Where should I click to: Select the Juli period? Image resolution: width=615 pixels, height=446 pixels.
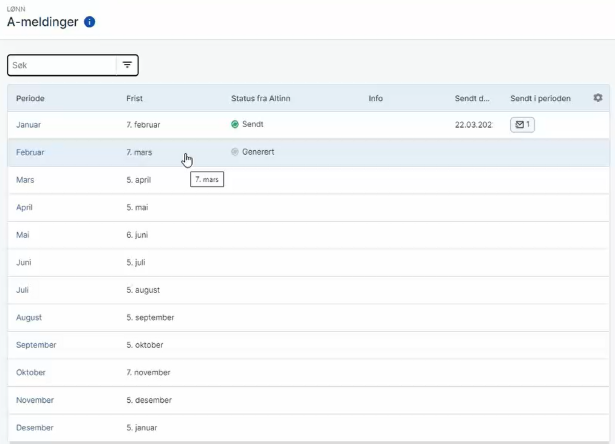click(23, 290)
